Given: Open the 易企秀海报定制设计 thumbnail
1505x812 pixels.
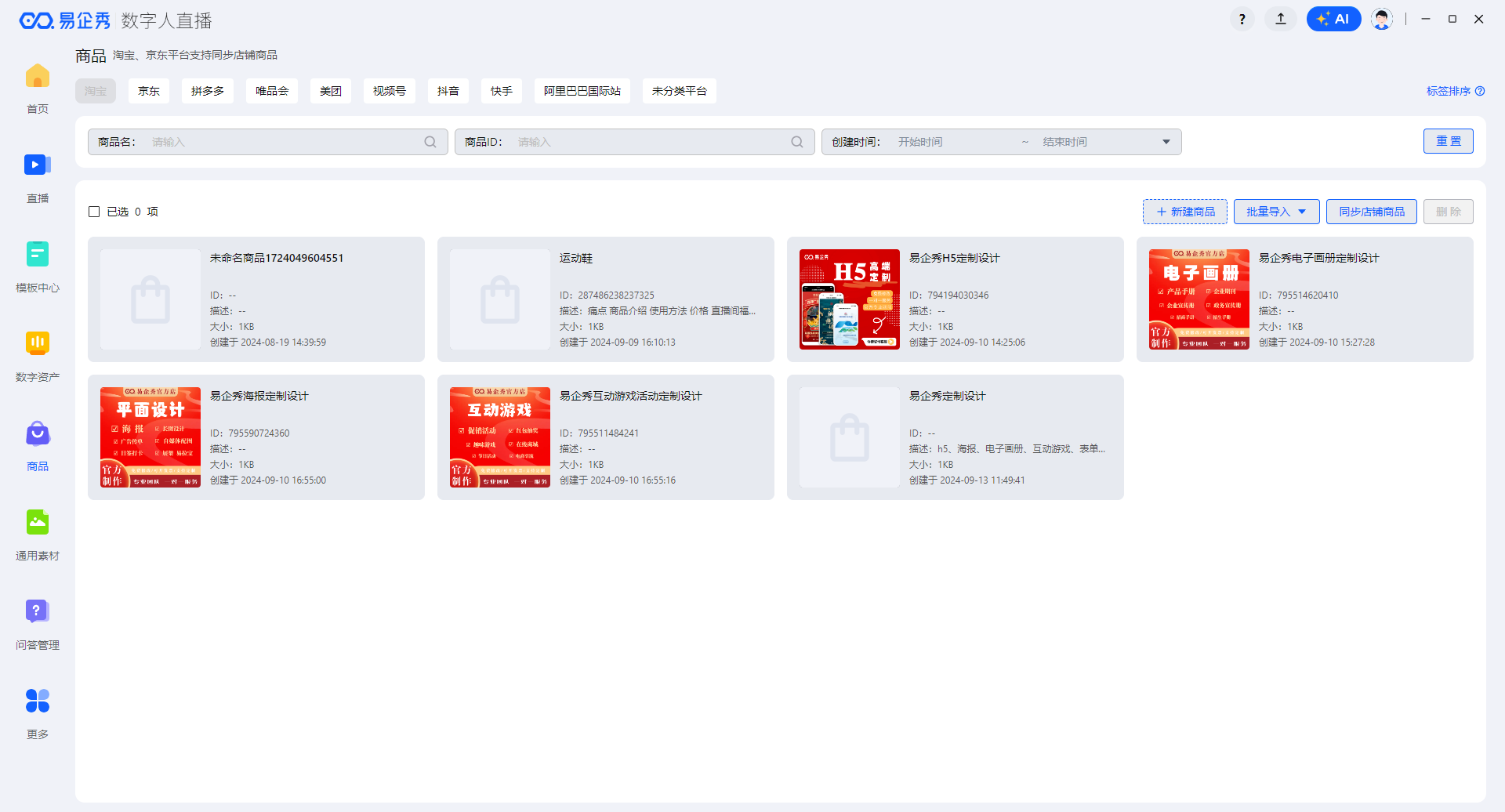Looking at the screenshot, I should click(150, 437).
